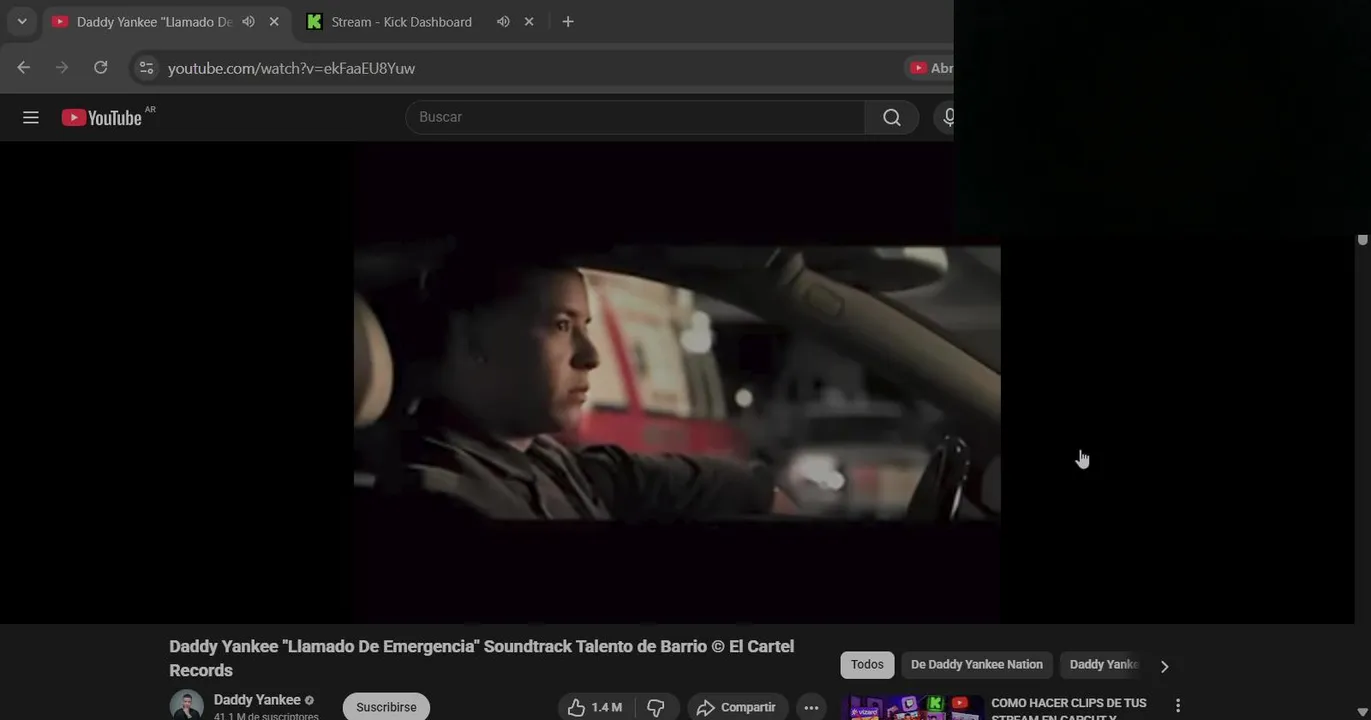Open Daddy Yankee channel avatar

pos(186,705)
